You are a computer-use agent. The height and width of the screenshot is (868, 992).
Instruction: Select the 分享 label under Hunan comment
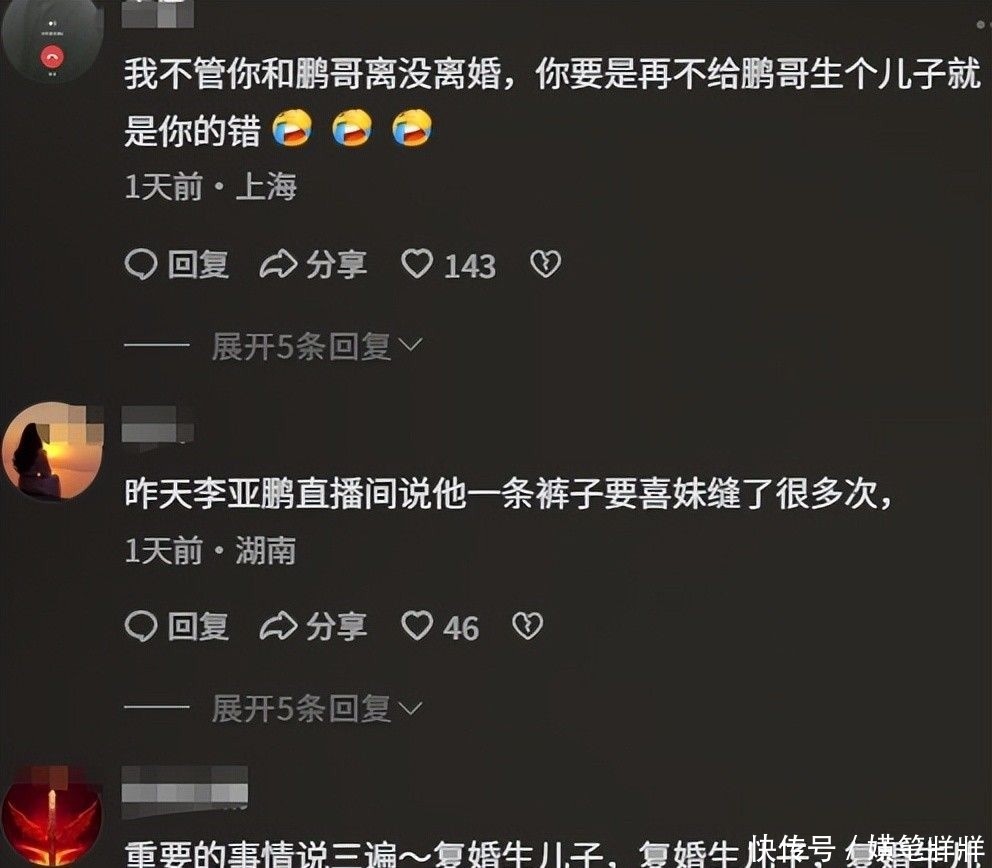[x=337, y=626]
